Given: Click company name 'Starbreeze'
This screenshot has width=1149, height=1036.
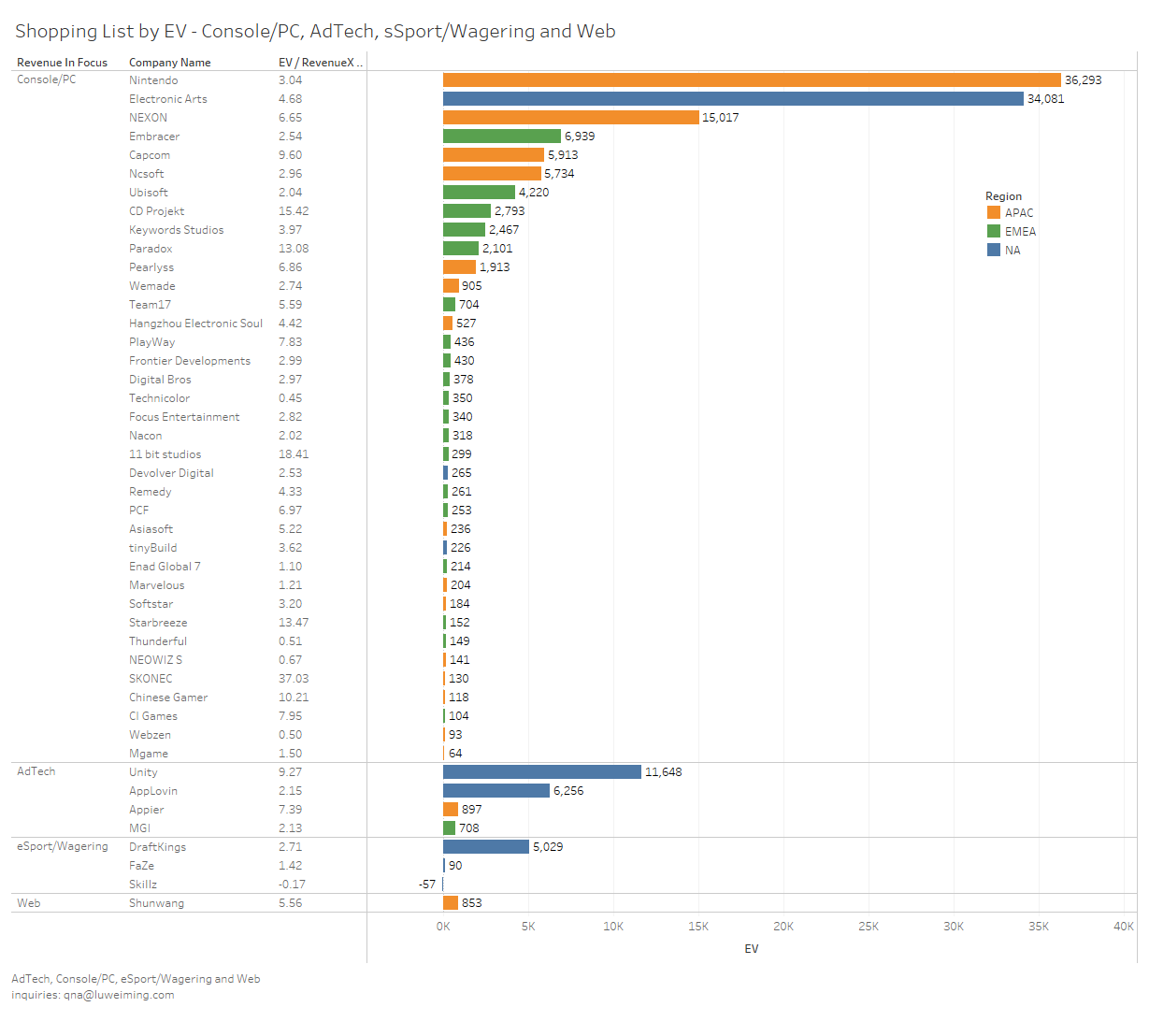Looking at the screenshot, I should [x=158, y=623].
